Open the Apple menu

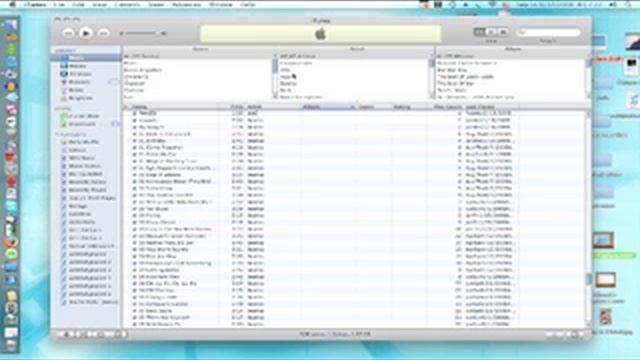tap(12, 4)
